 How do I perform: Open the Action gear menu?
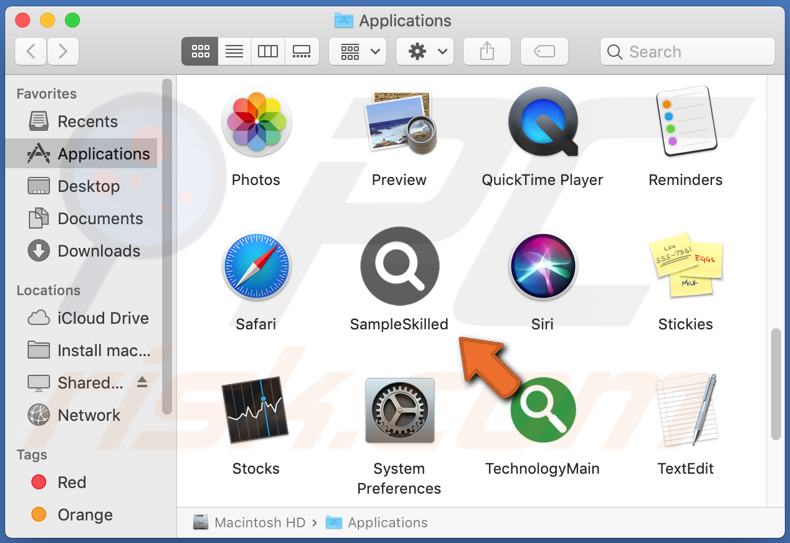click(425, 51)
